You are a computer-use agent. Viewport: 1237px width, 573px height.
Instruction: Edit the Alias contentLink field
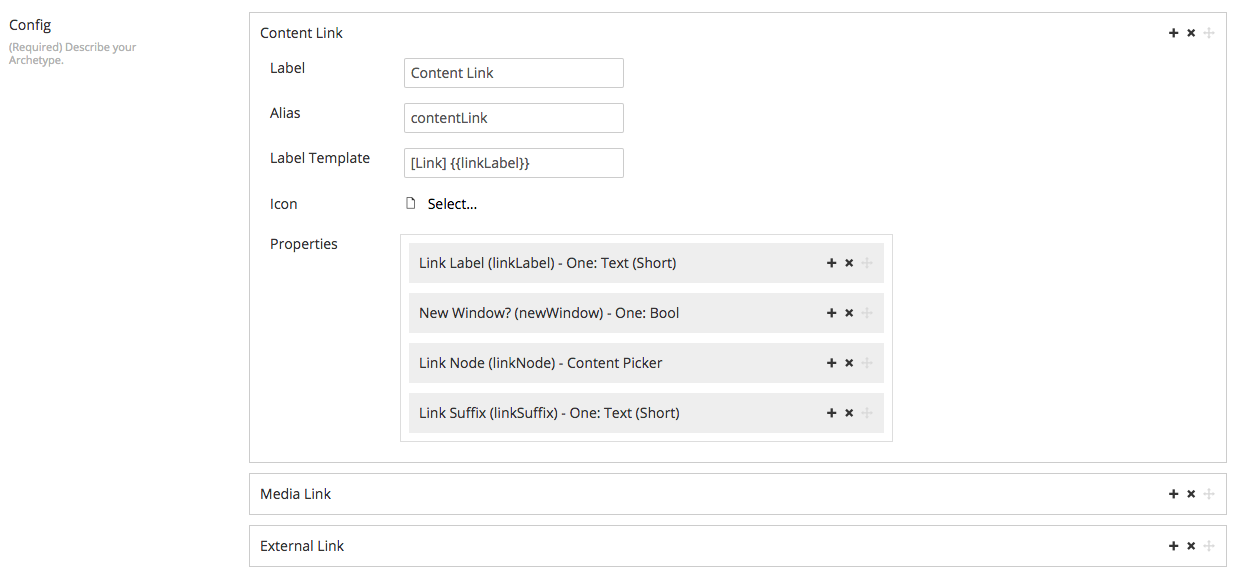pos(514,118)
